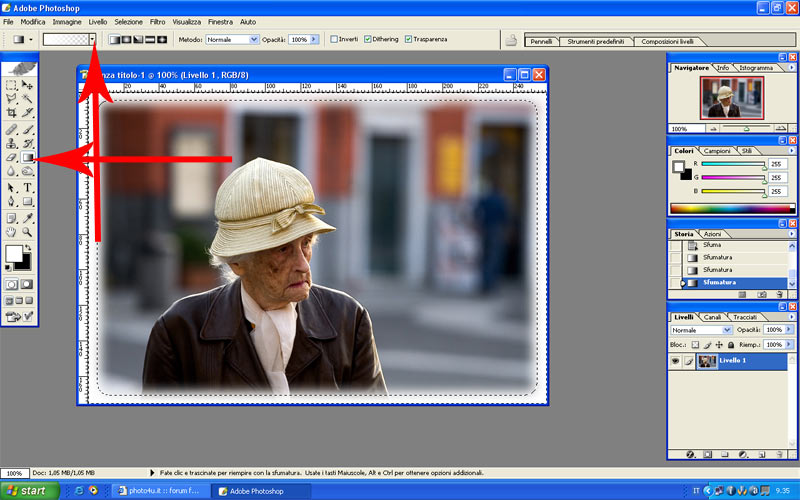Screen dimensions: 800x500
Task: Switch to the Azioni tab
Action: coord(712,234)
